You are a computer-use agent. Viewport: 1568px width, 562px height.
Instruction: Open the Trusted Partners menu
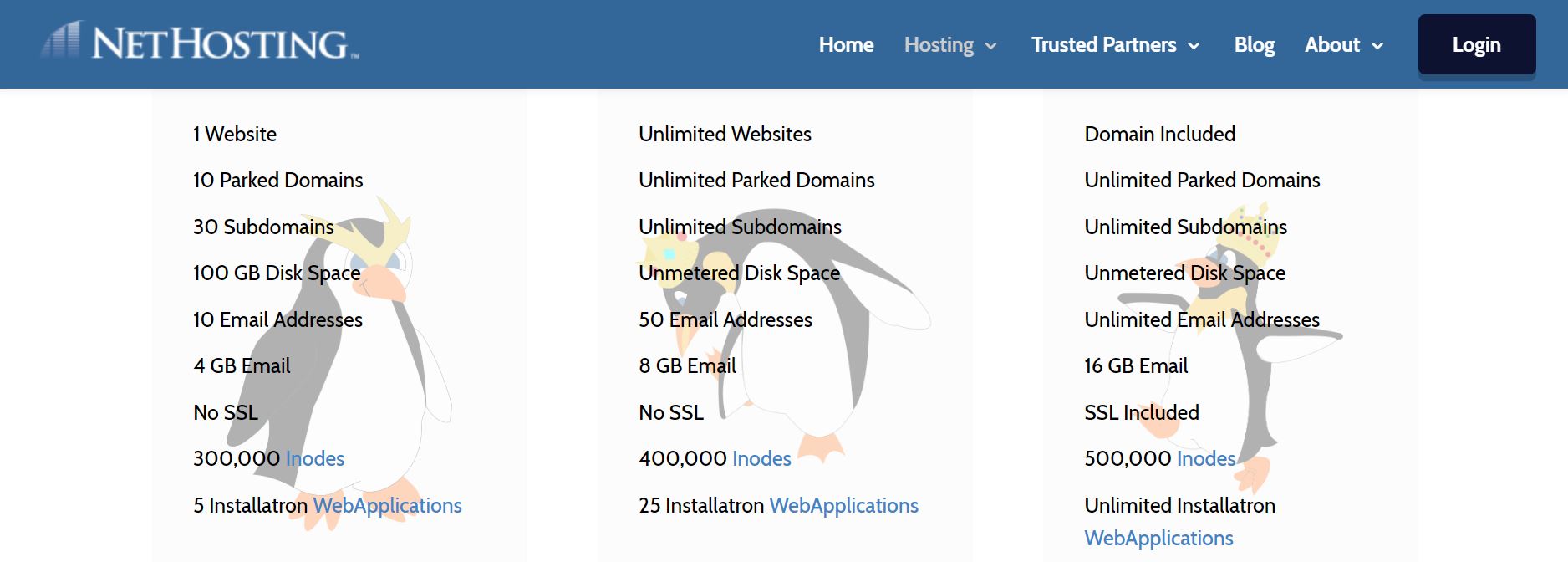1103,45
